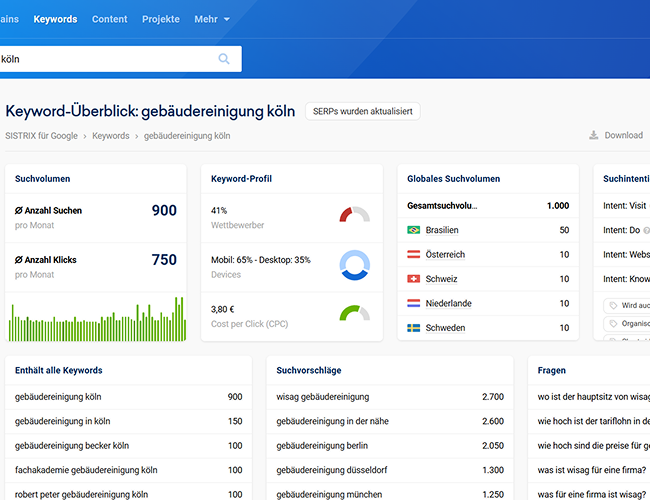
Task: Click the search magnifier icon
Action: [224, 59]
